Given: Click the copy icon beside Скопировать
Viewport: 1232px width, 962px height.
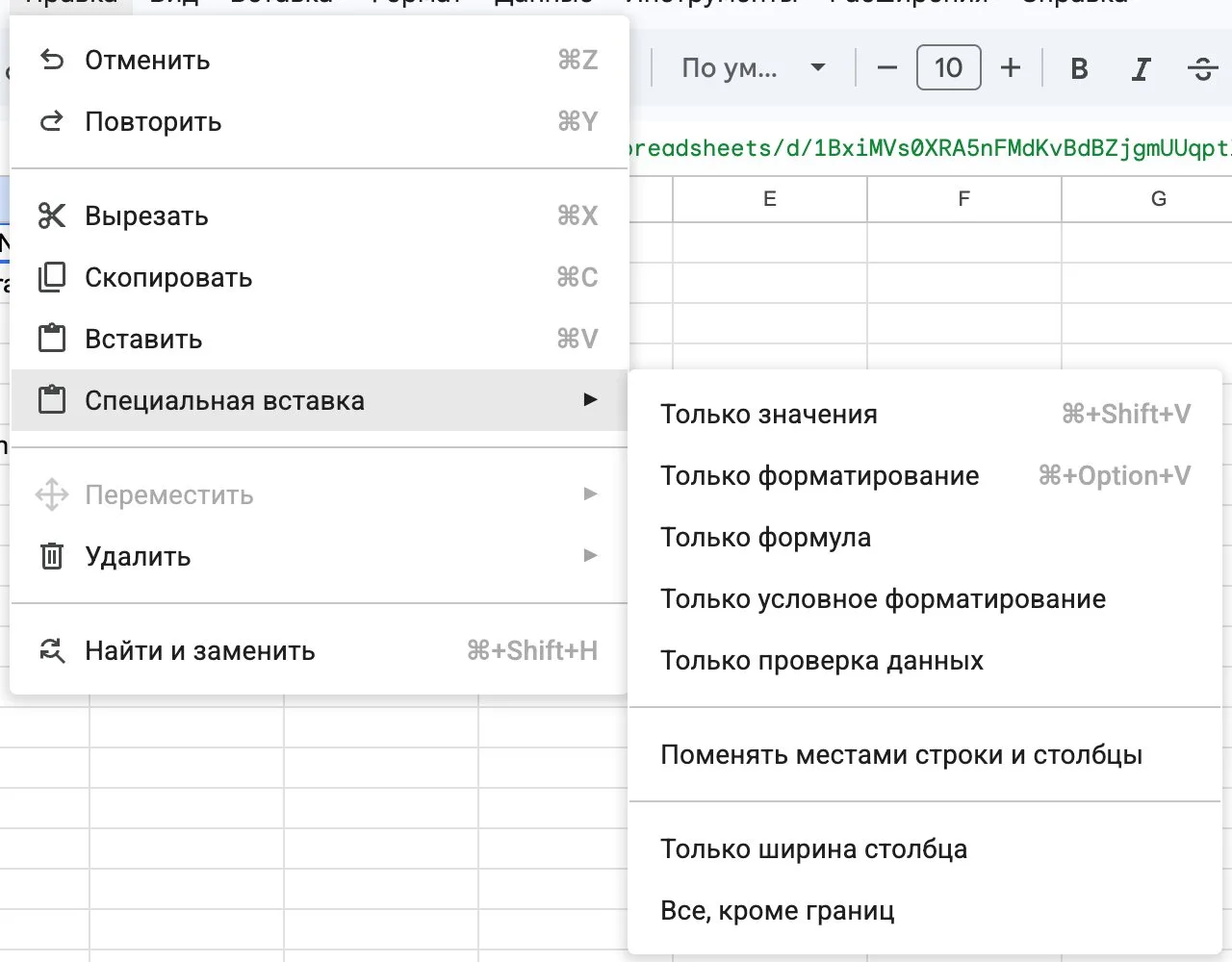Looking at the screenshot, I should pyautogui.click(x=52, y=277).
